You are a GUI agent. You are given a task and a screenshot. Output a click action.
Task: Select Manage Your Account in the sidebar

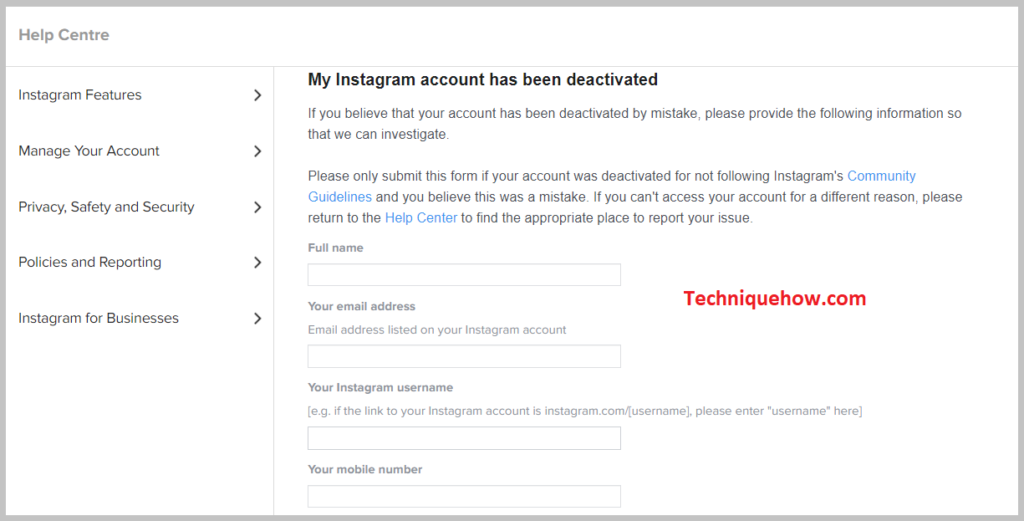89,151
